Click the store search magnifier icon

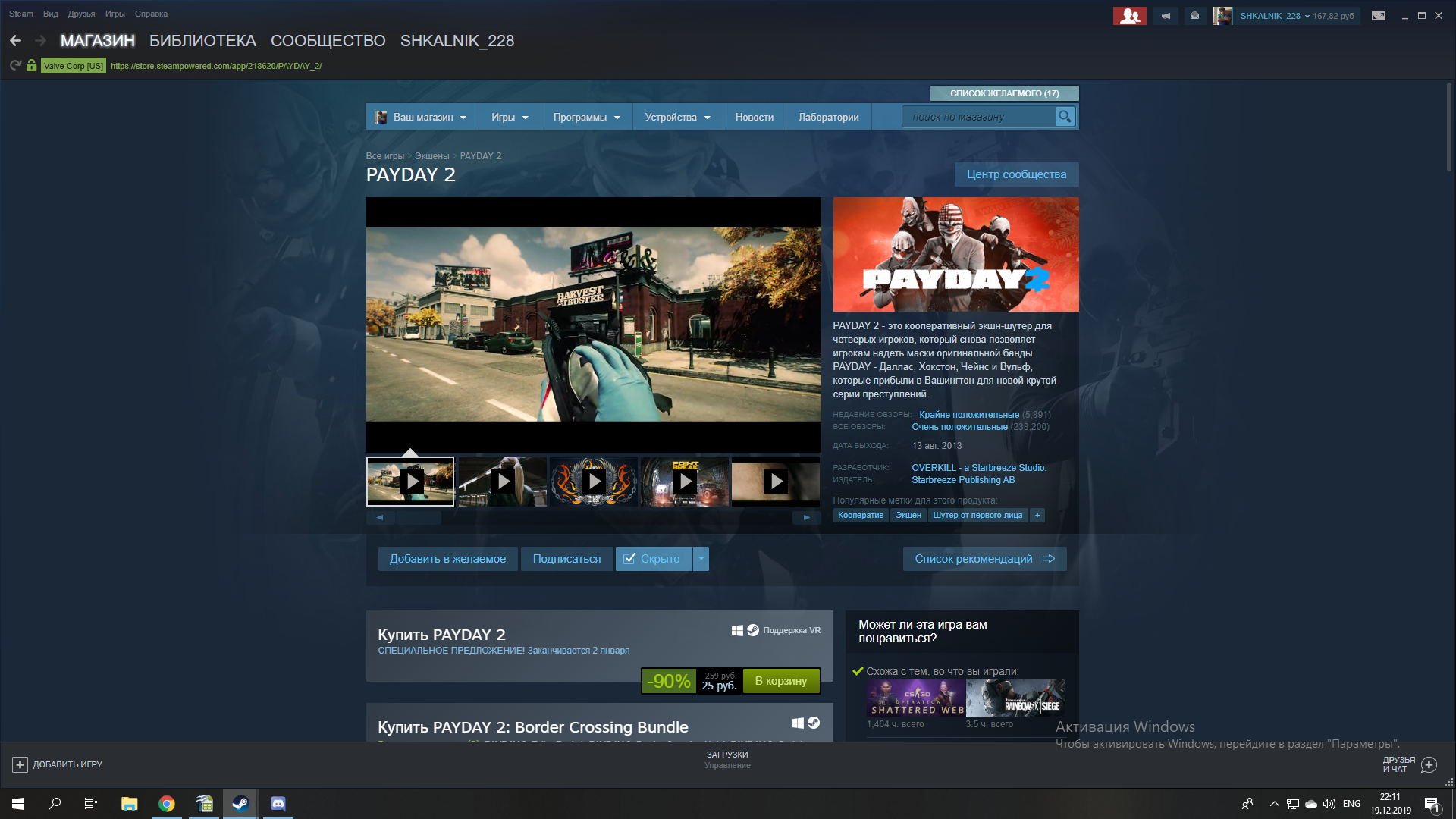(x=1065, y=117)
